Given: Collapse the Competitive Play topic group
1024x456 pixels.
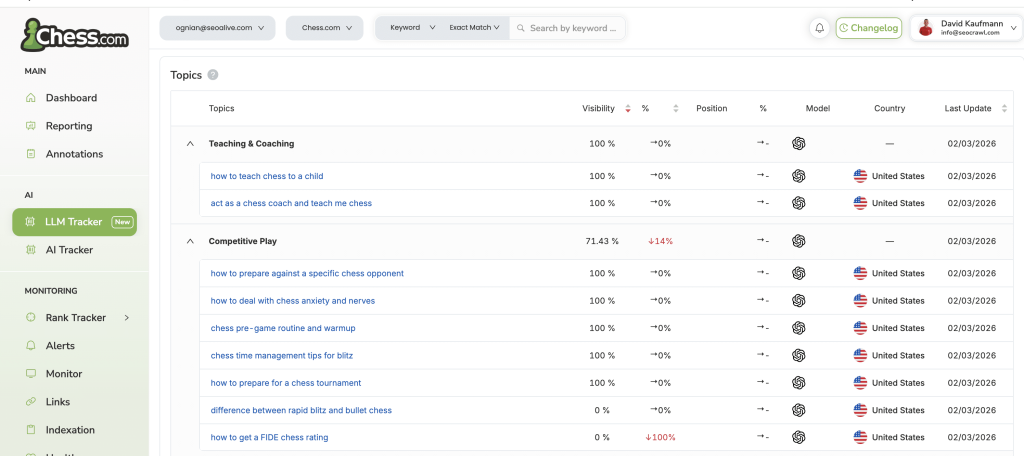Looking at the screenshot, I should coord(190,241).
